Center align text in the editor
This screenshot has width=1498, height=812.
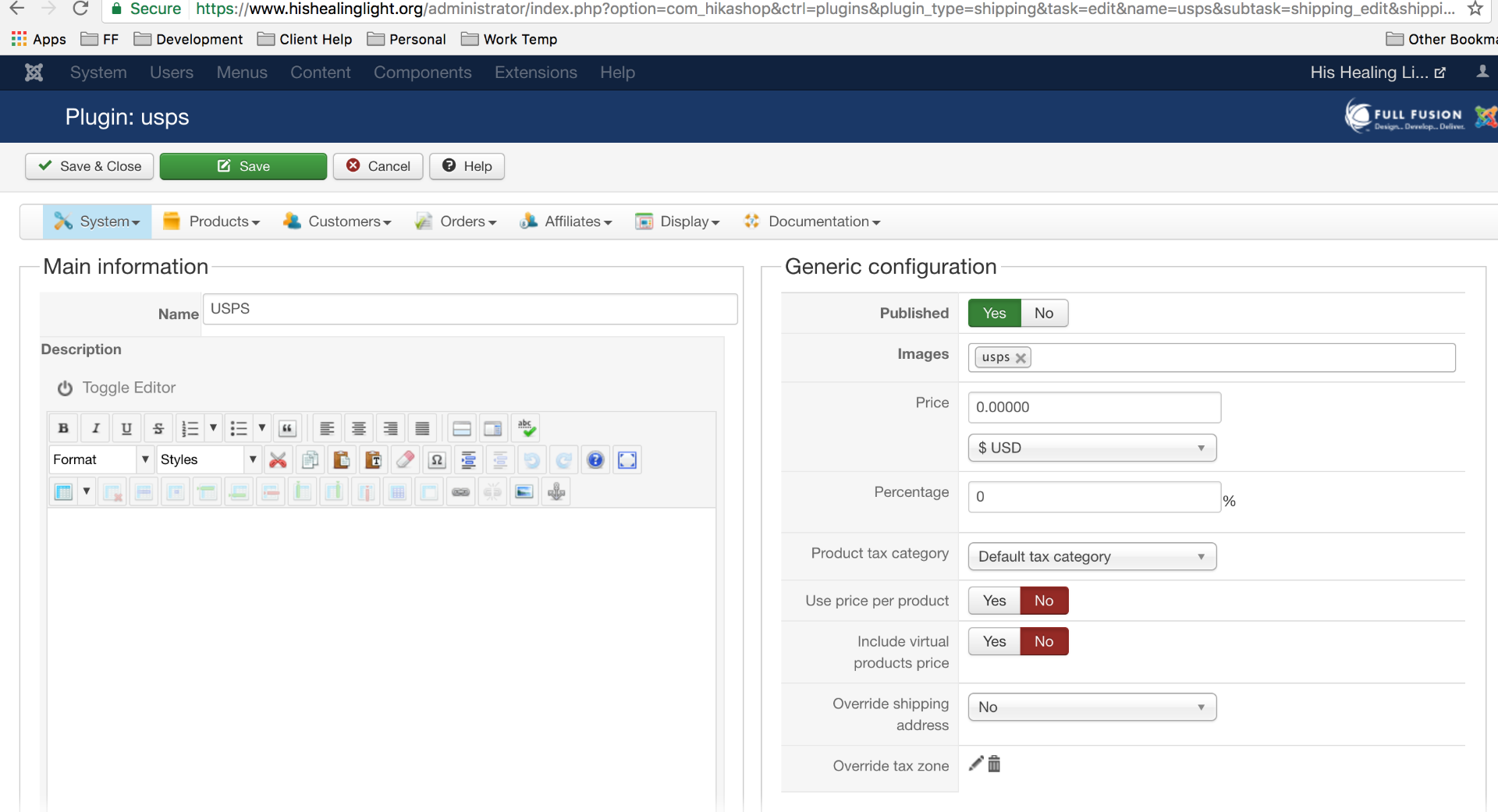[x=359, y=428]
